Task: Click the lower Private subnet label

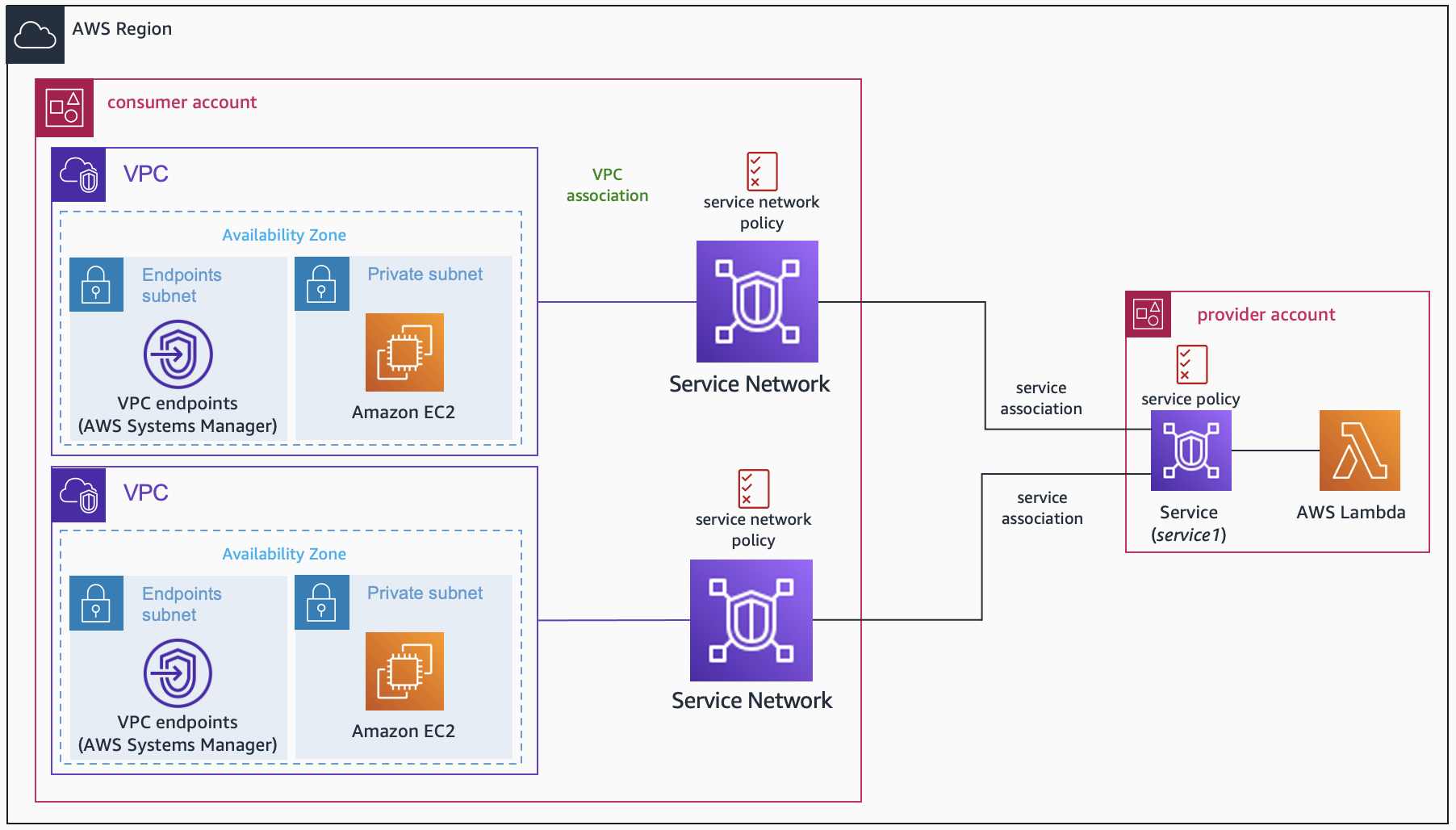Action: (x=425, y=593)
